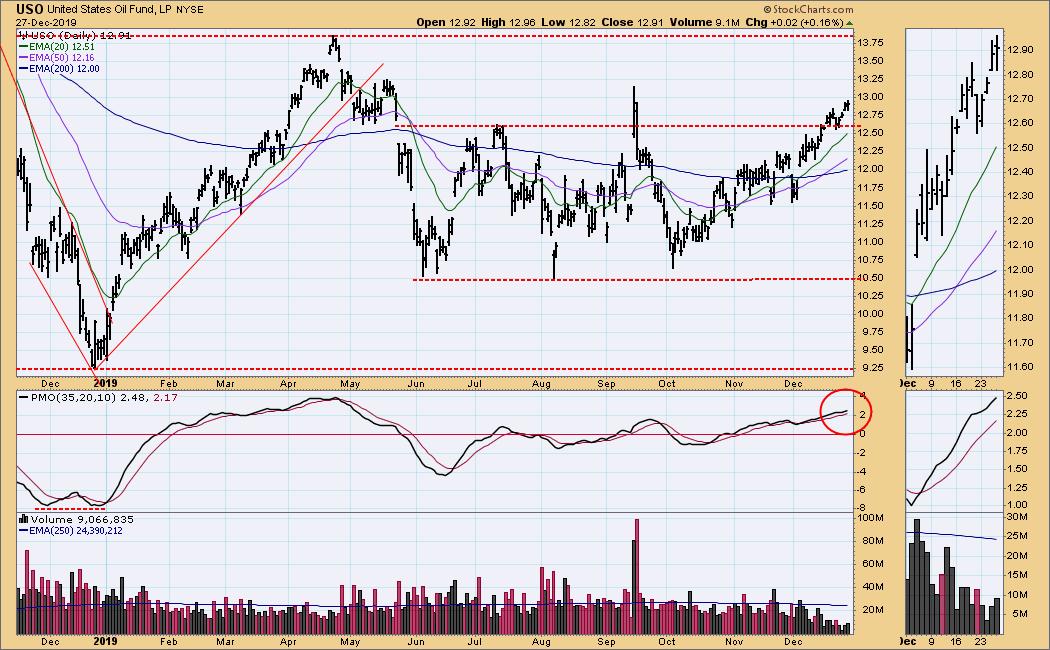
Task: Click the 2019 label on price time axis
Action: tap(106, 381)
